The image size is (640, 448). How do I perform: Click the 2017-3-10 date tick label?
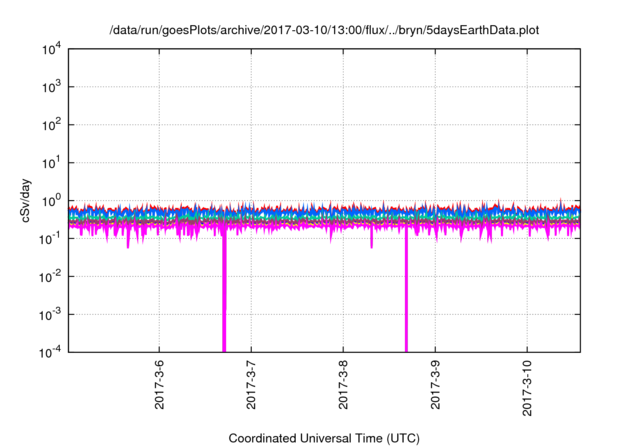pos(527,388)
